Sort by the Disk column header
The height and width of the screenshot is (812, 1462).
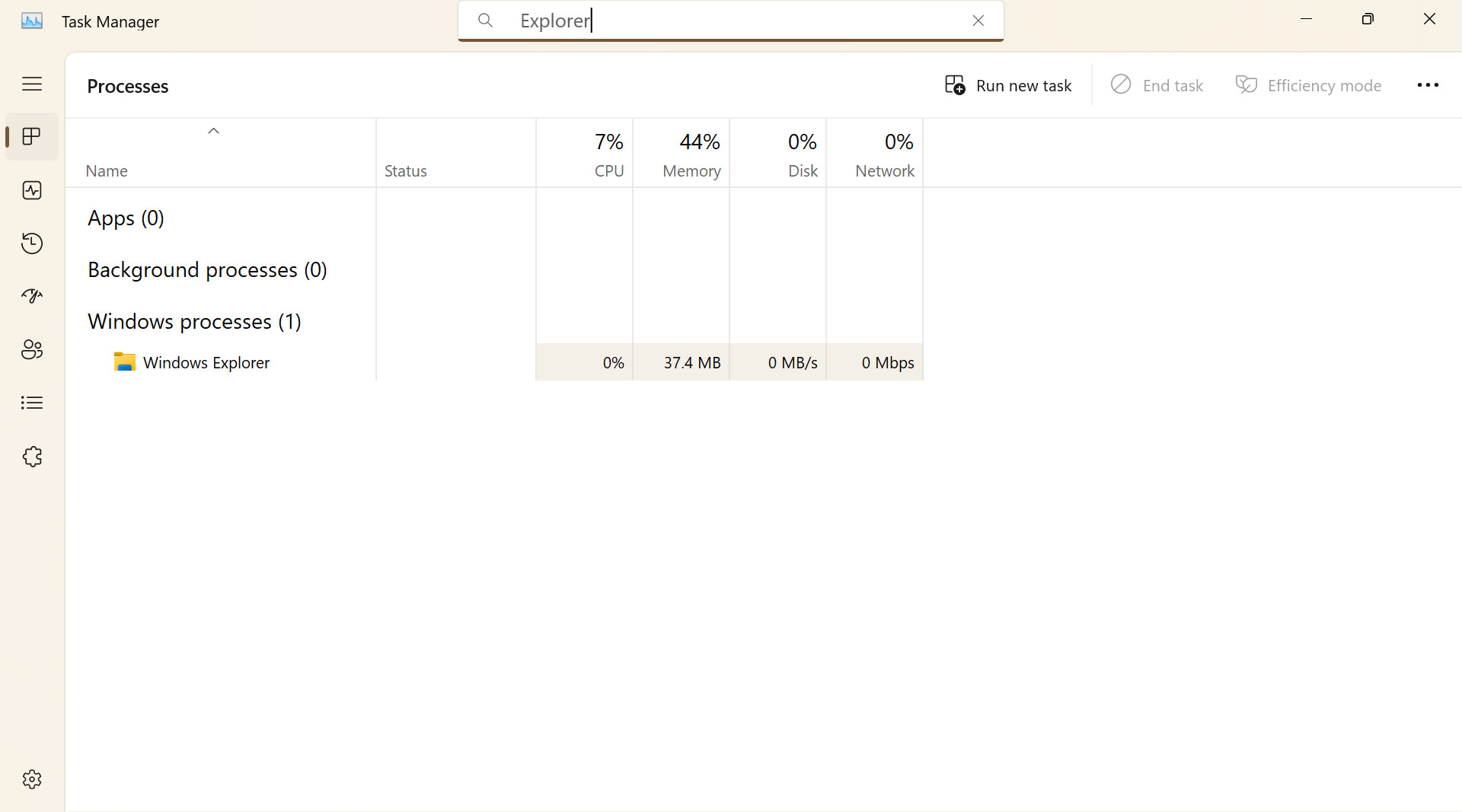778,153
